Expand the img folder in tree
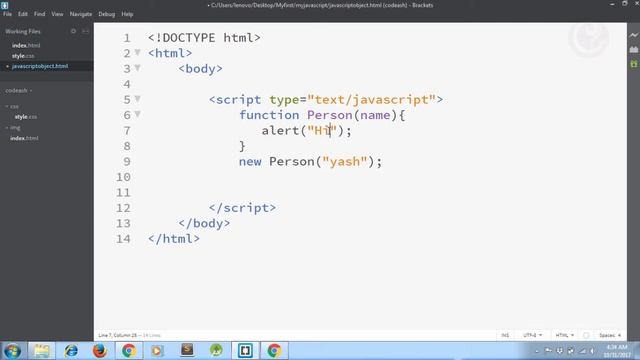This screenshot has width=640, height=360. (13, 128)
